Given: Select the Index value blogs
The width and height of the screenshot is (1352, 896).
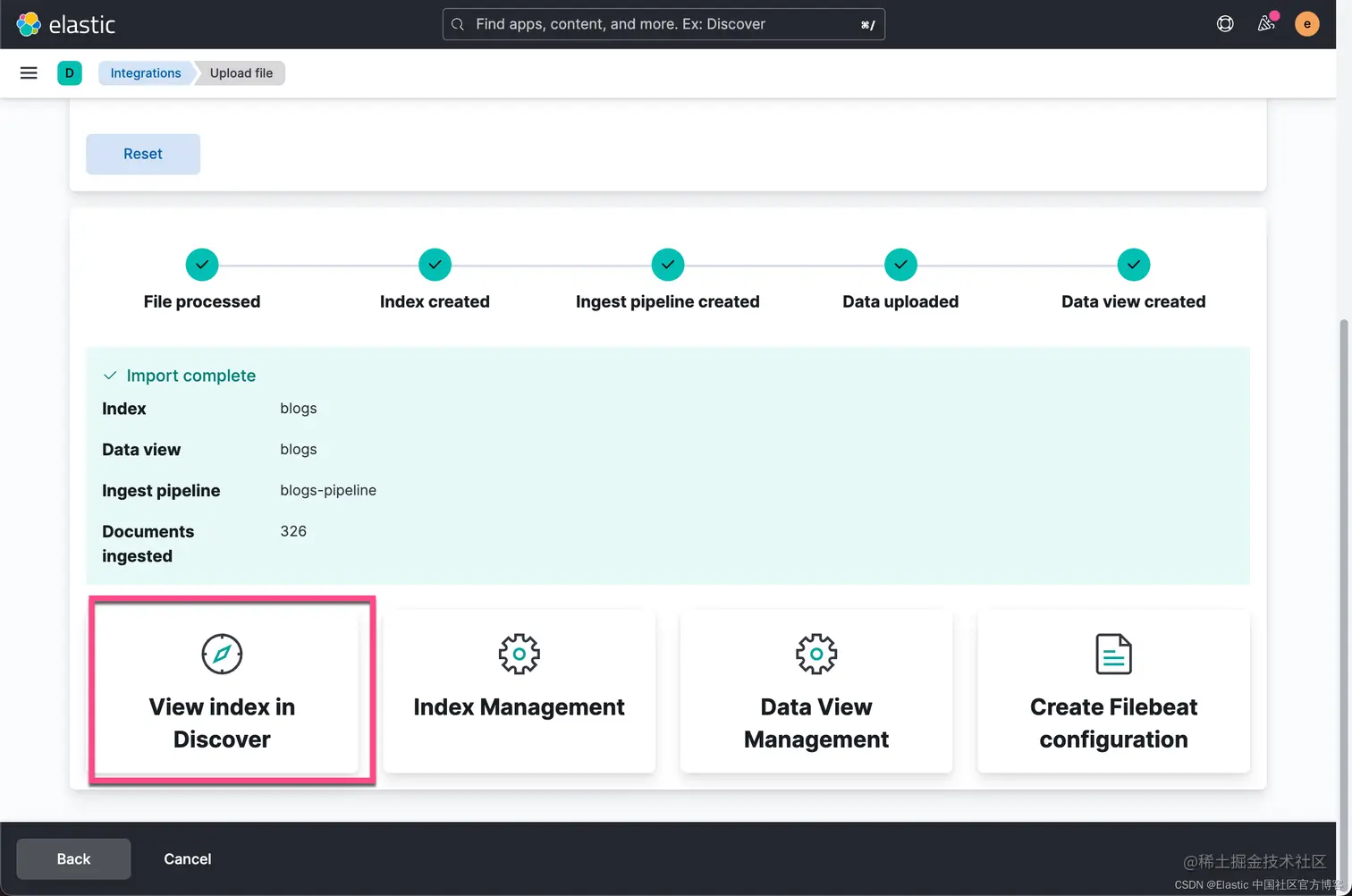Looking at the screenshot, I should coord(299,409).
